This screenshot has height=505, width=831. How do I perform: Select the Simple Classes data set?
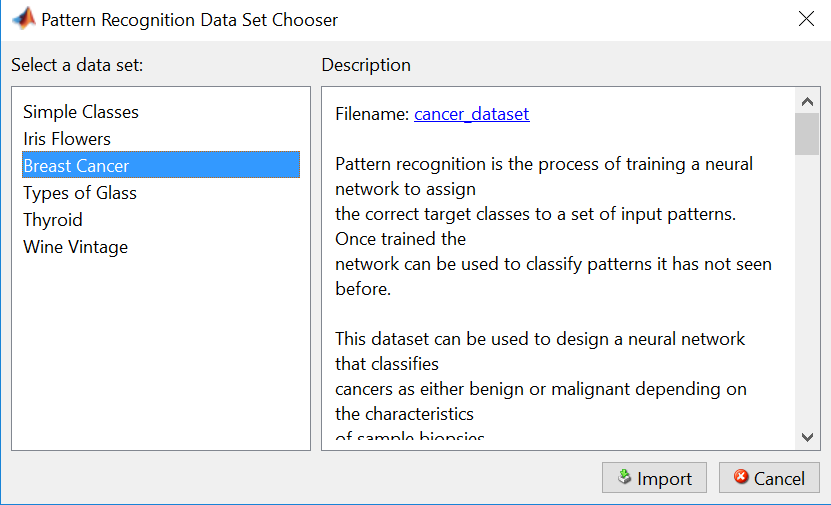tap(81, 112)
